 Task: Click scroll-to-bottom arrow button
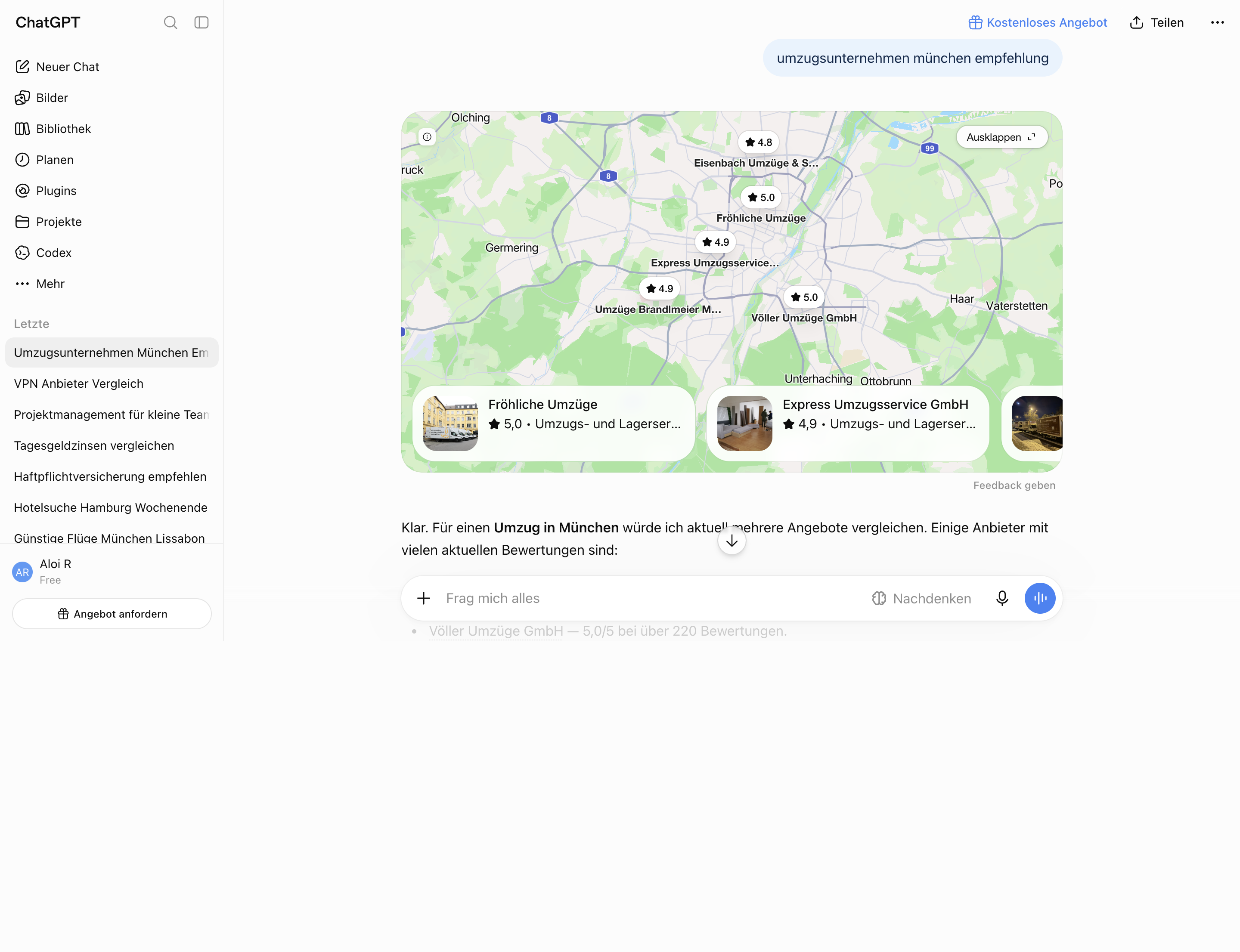click(x=732, y=541)
